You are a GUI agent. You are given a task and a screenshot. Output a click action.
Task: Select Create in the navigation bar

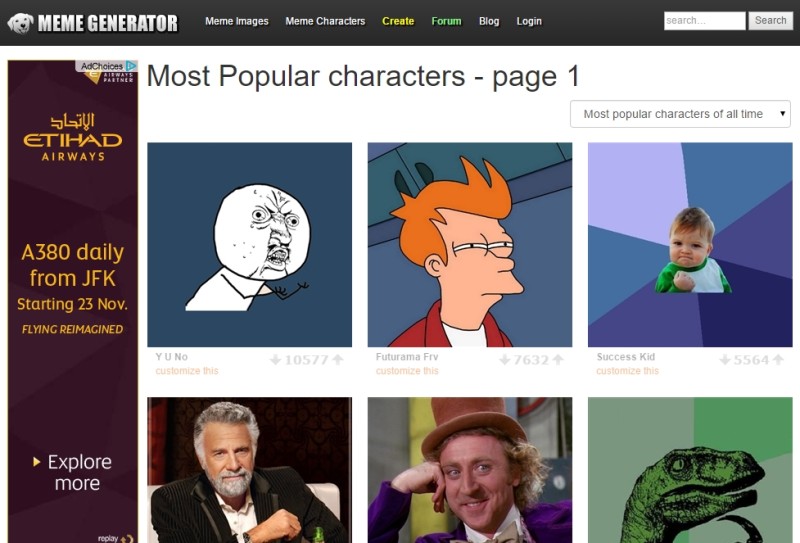tap(398, 21)
